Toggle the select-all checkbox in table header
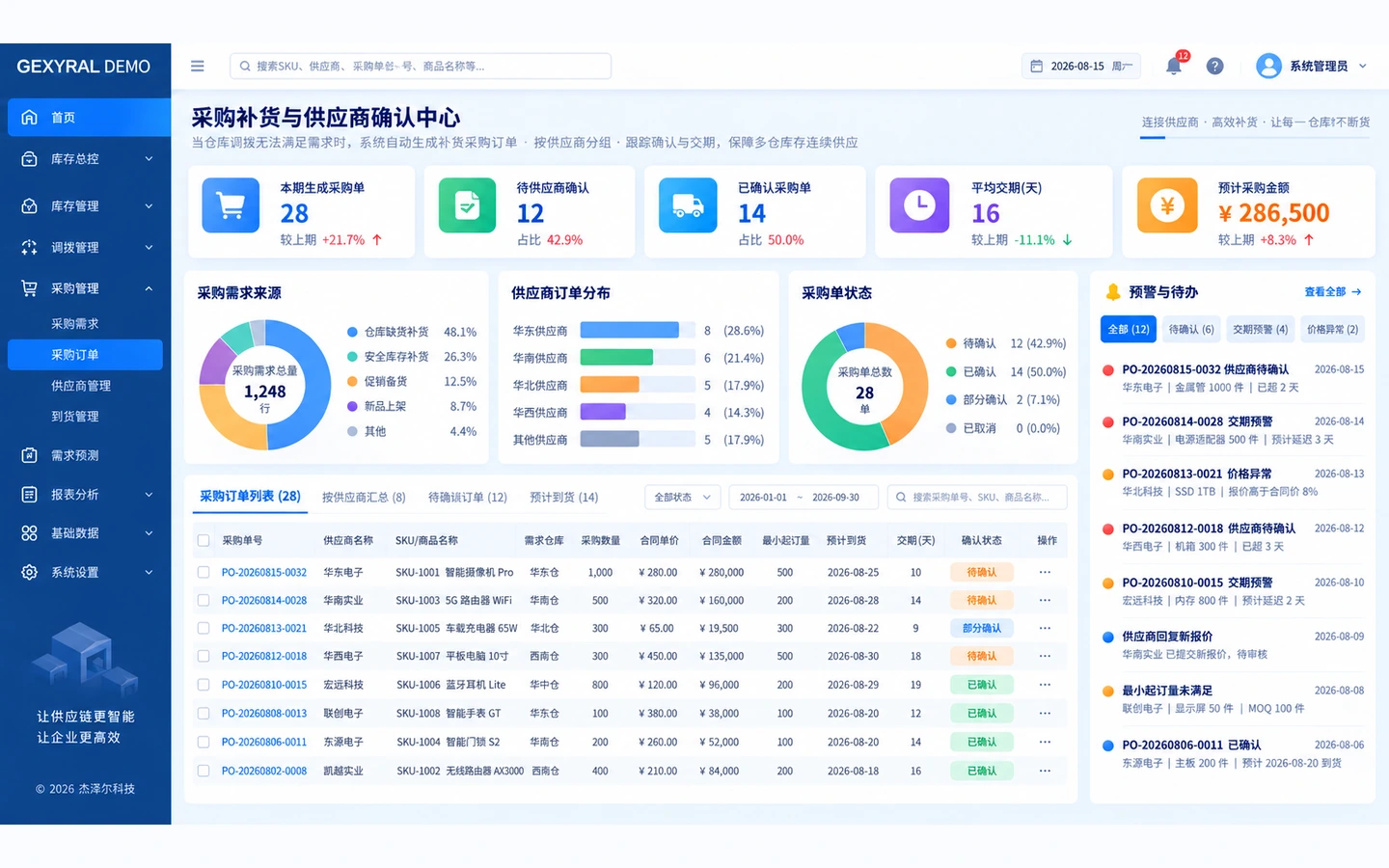1389x868 pixels. coord(204,541)
